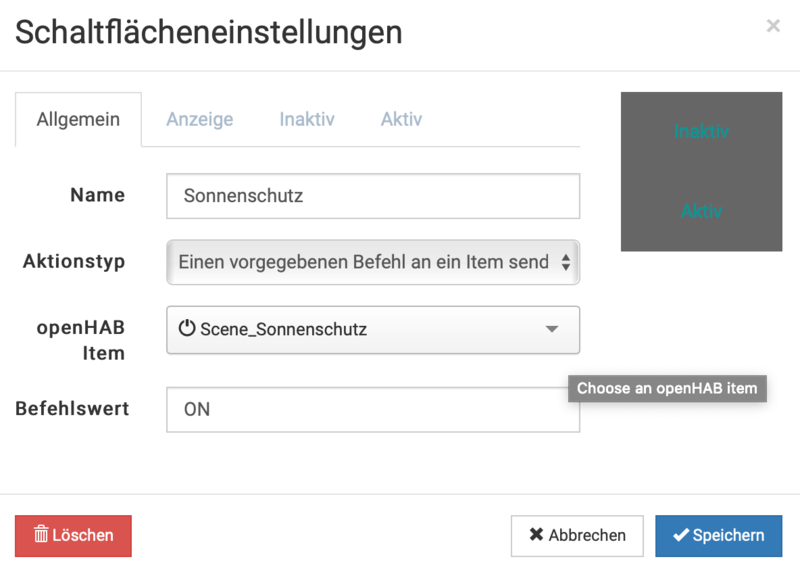Open the Scene_Sonnenschutz item dropdown

(x=372, y=329)
